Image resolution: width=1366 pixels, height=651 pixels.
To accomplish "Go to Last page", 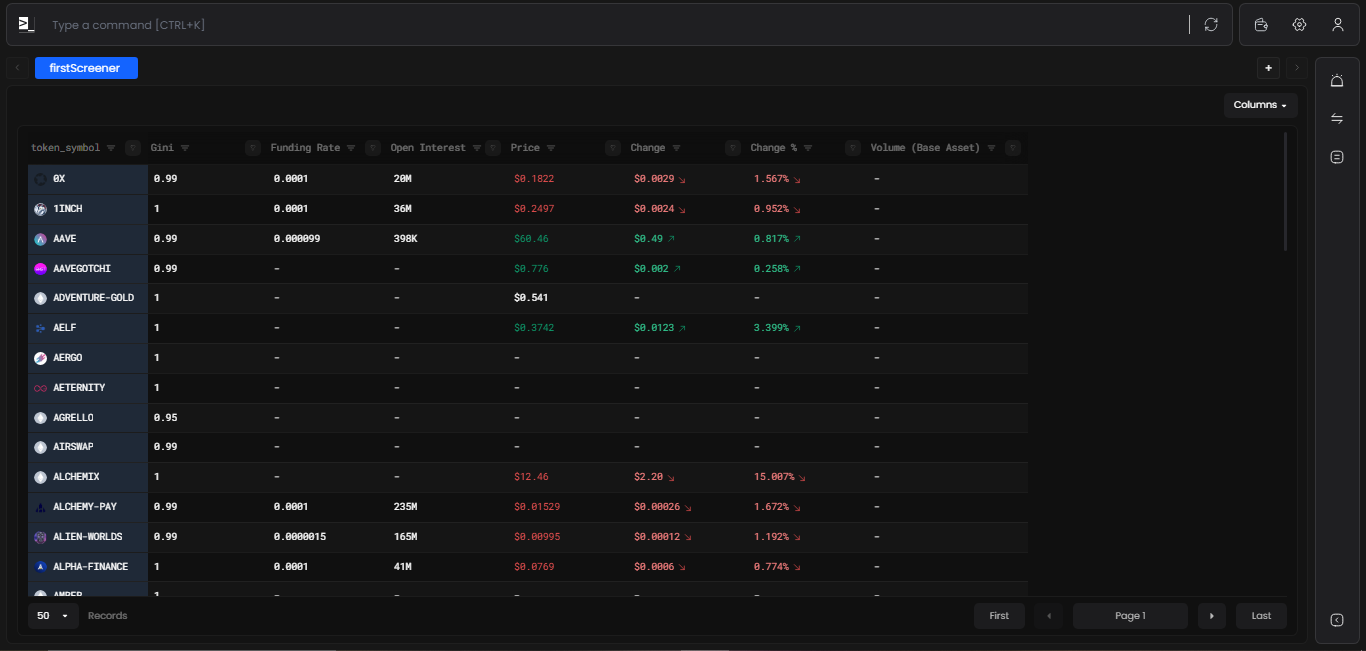I will click(x=1261, y=616).
